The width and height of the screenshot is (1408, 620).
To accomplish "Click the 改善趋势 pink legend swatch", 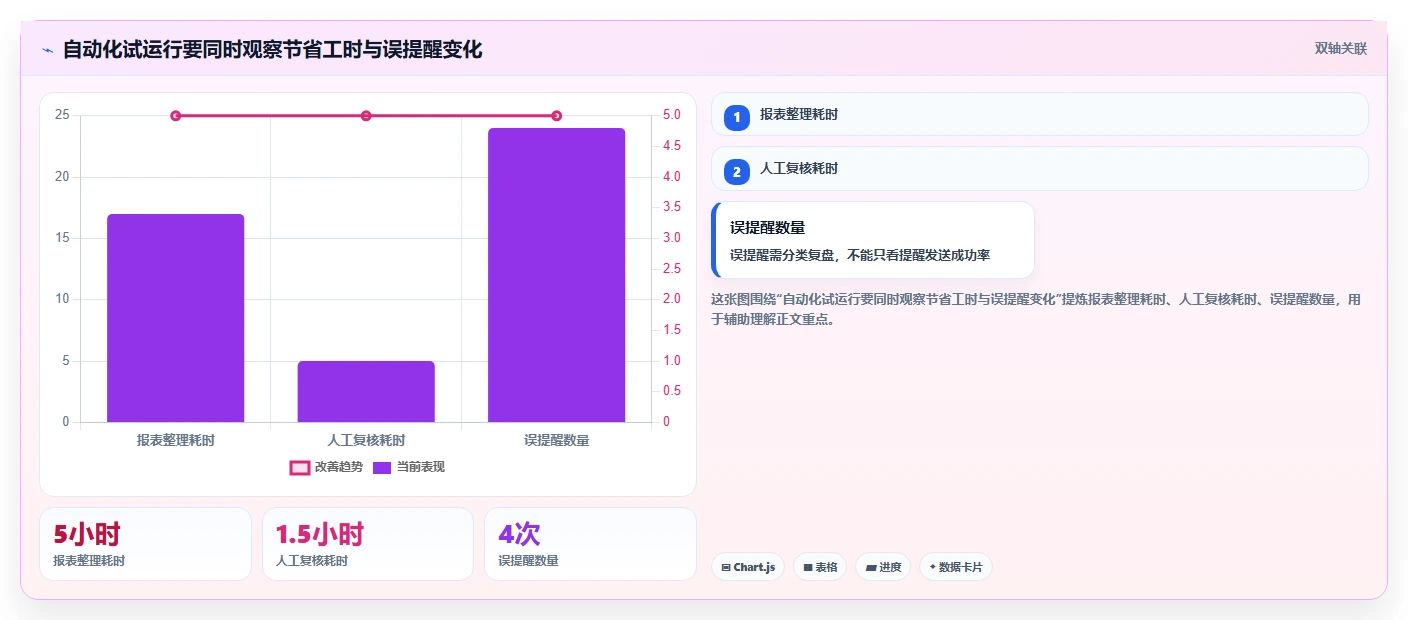I will (x=299, y=467).
